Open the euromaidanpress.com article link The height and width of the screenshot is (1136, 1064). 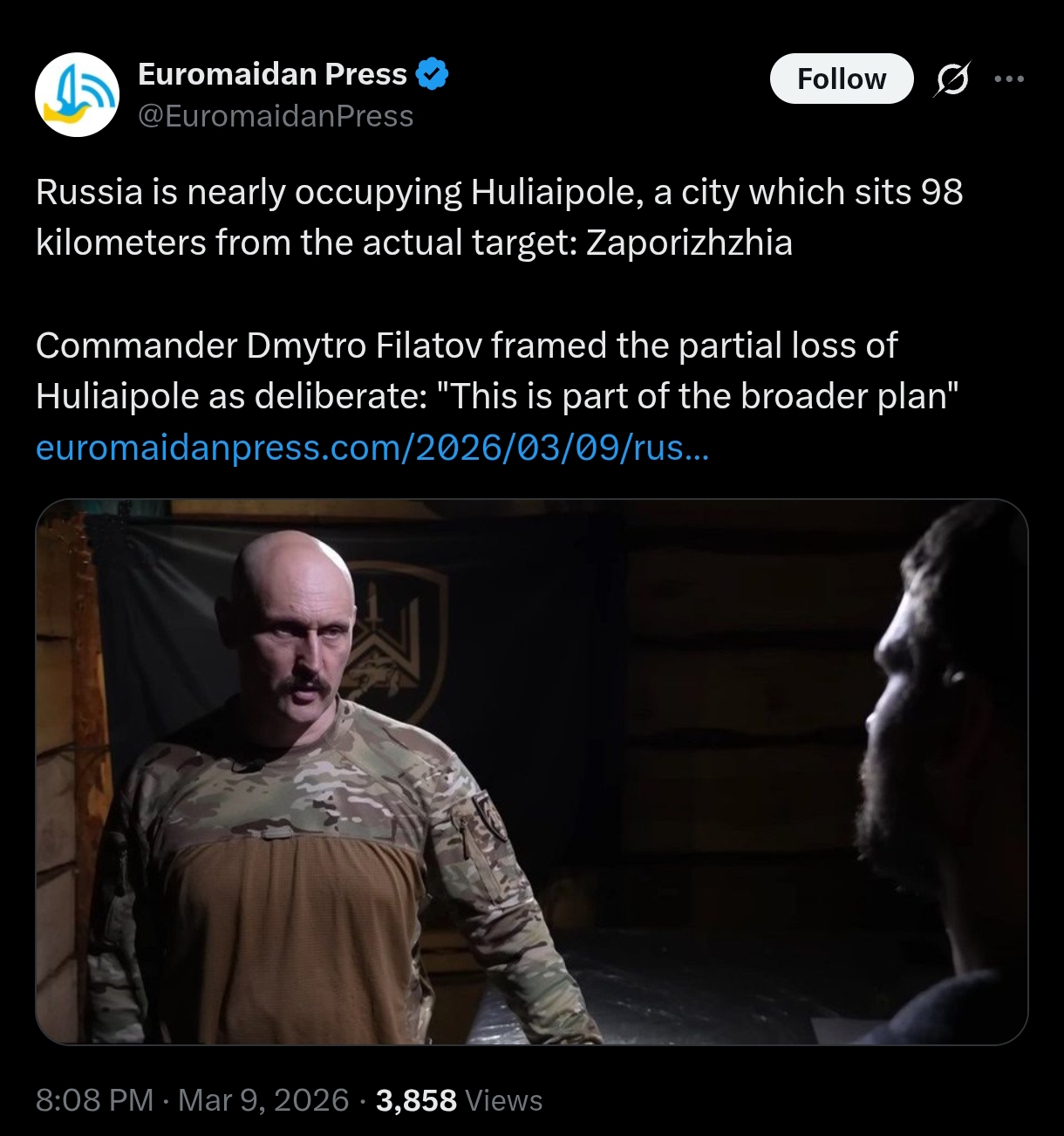coord(372,448)
